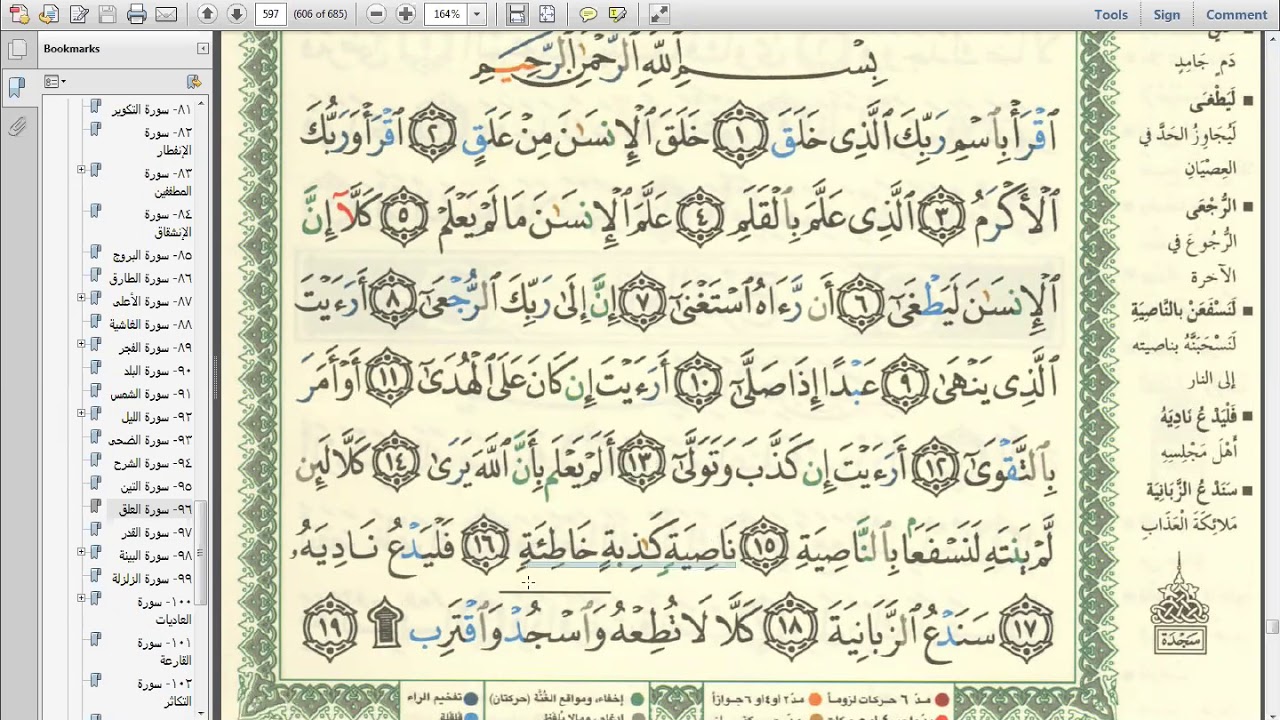Go to previous page with up arrow
1280x720 pixels.
coord(207,14)
